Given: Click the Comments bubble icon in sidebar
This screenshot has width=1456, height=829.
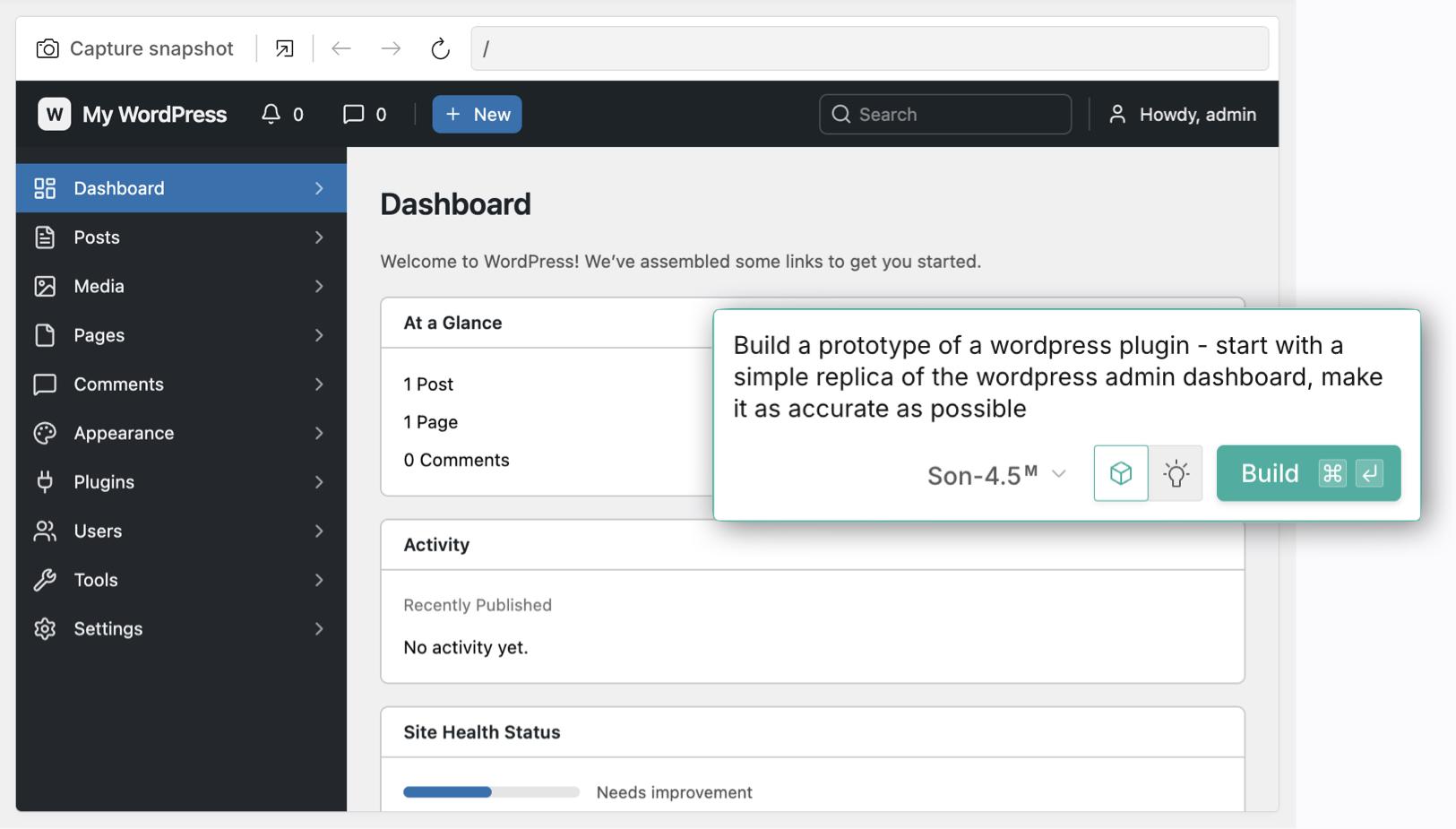Looking at the screenshot, I should click(x=45, y=384).
